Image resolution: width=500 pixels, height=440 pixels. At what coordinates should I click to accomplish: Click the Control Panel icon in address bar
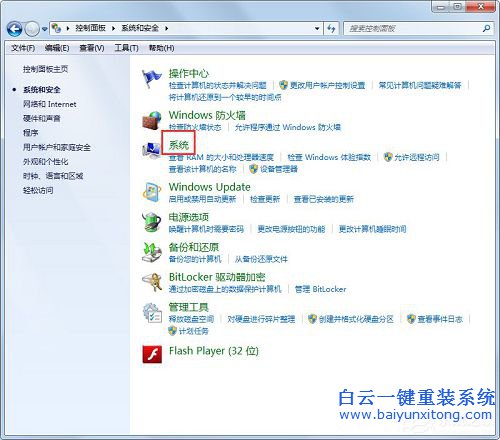coord(56,28)
